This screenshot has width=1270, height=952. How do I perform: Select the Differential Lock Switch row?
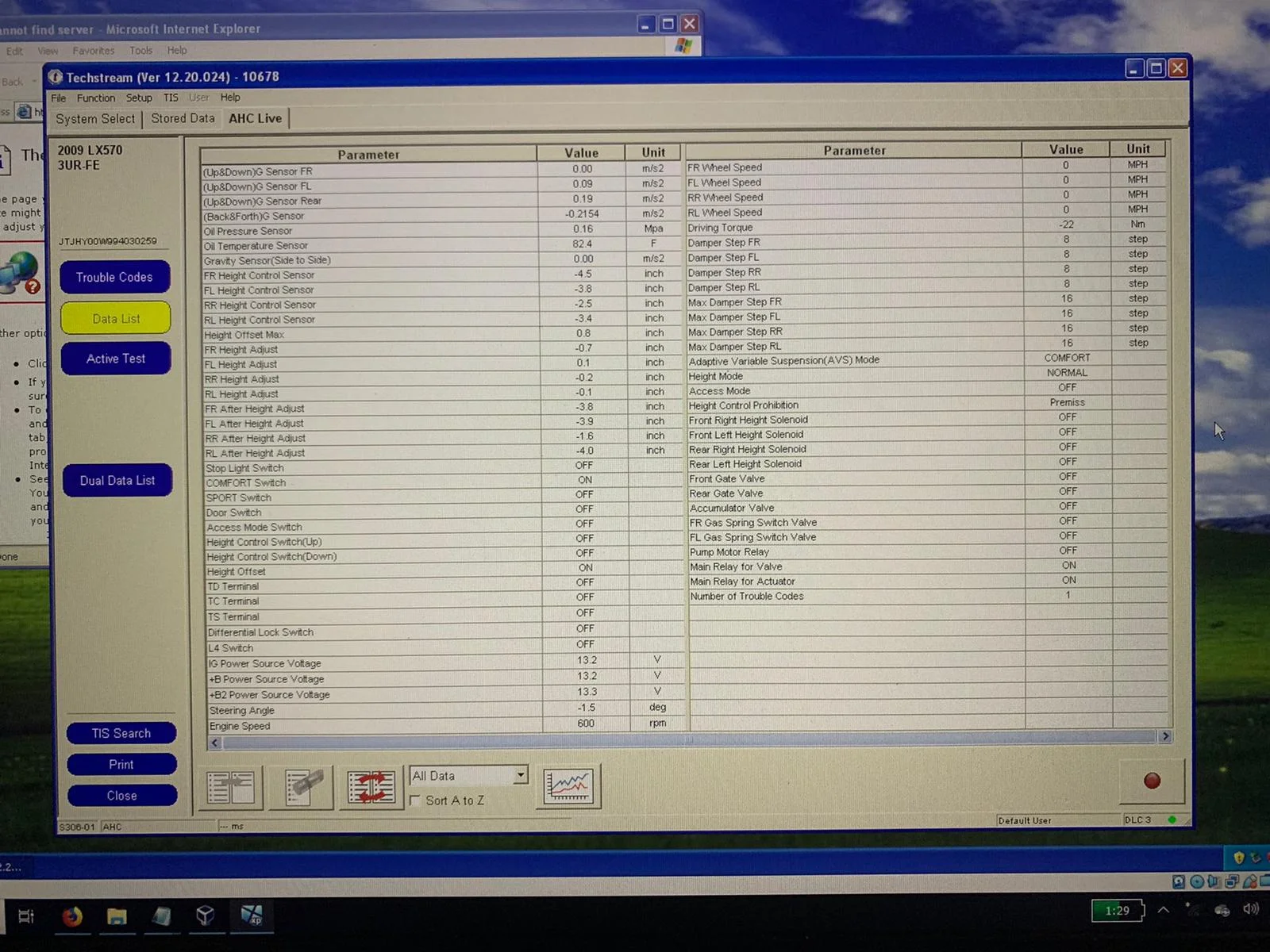tap(444, 631)
